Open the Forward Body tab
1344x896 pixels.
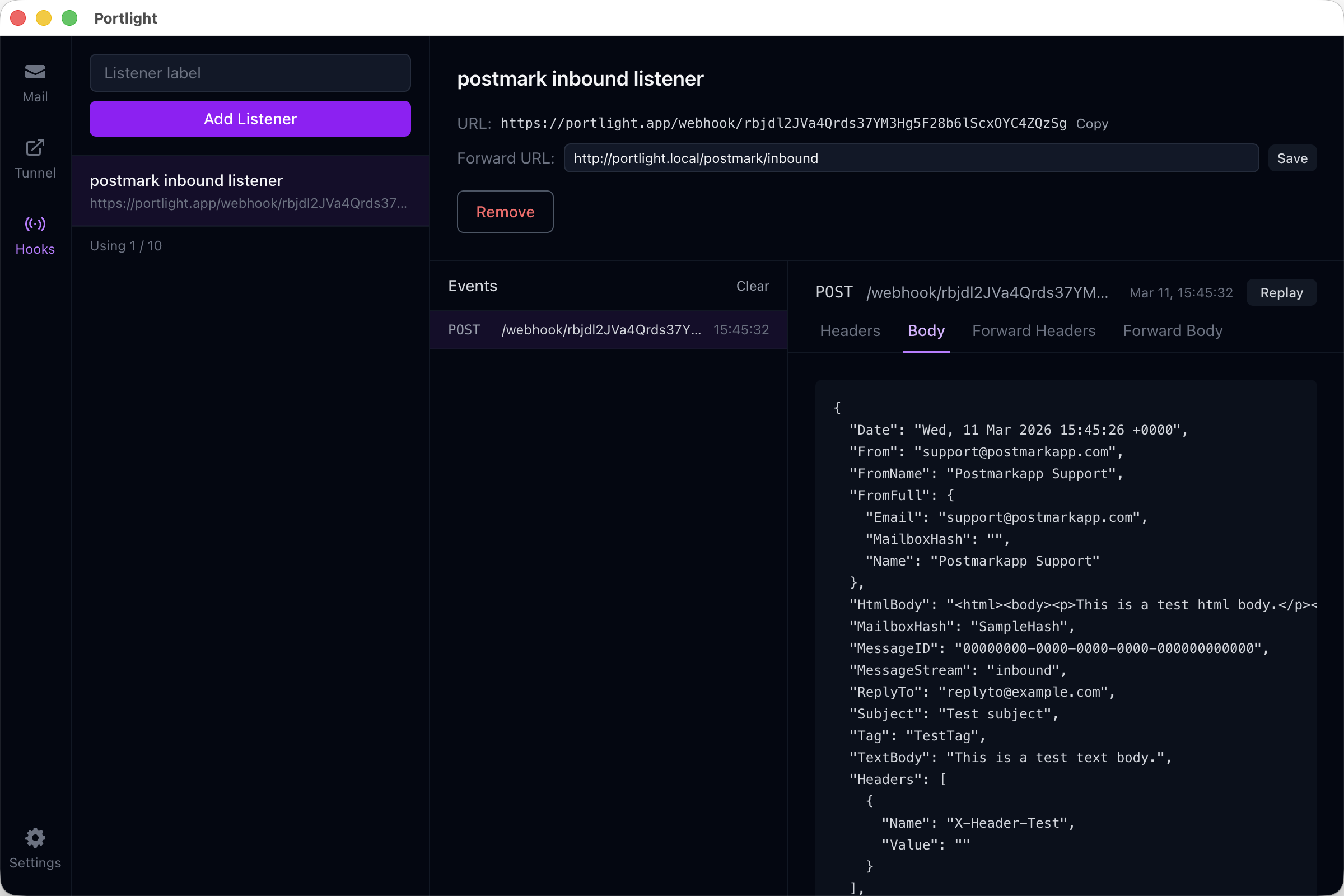click(x=1172, y=331)
